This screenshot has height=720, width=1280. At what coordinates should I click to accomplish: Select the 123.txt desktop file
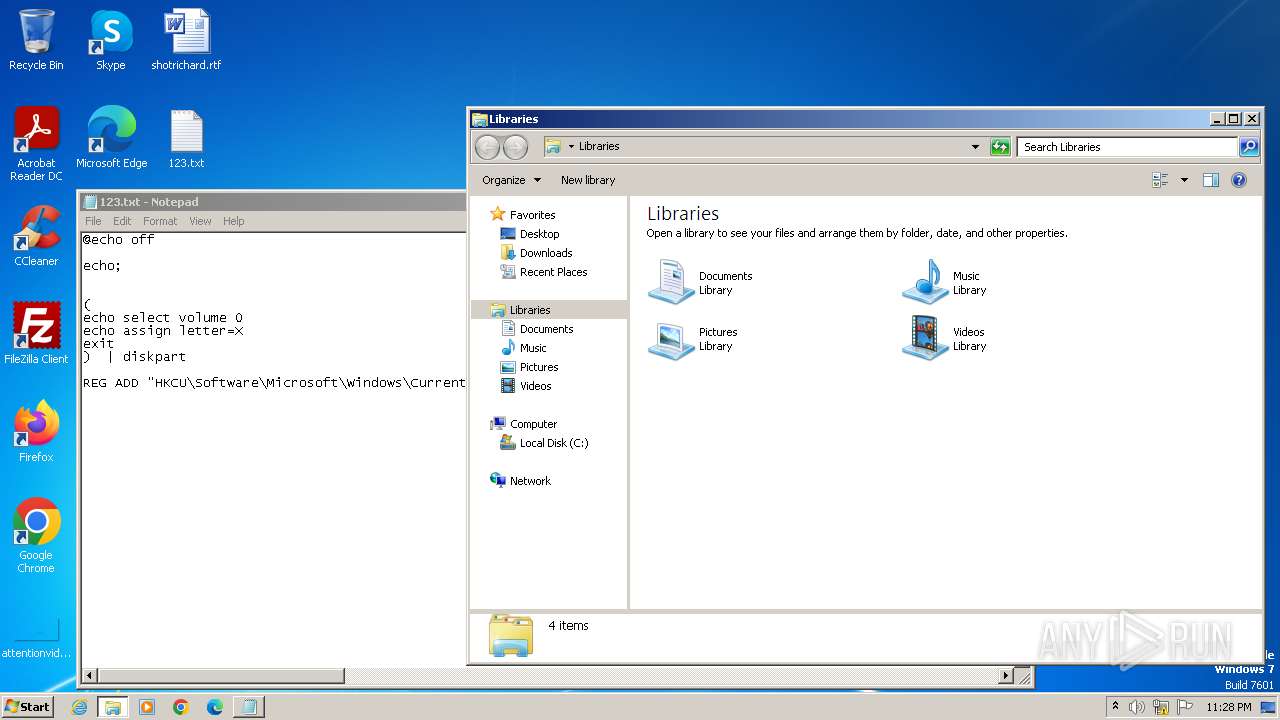[186, 138]
